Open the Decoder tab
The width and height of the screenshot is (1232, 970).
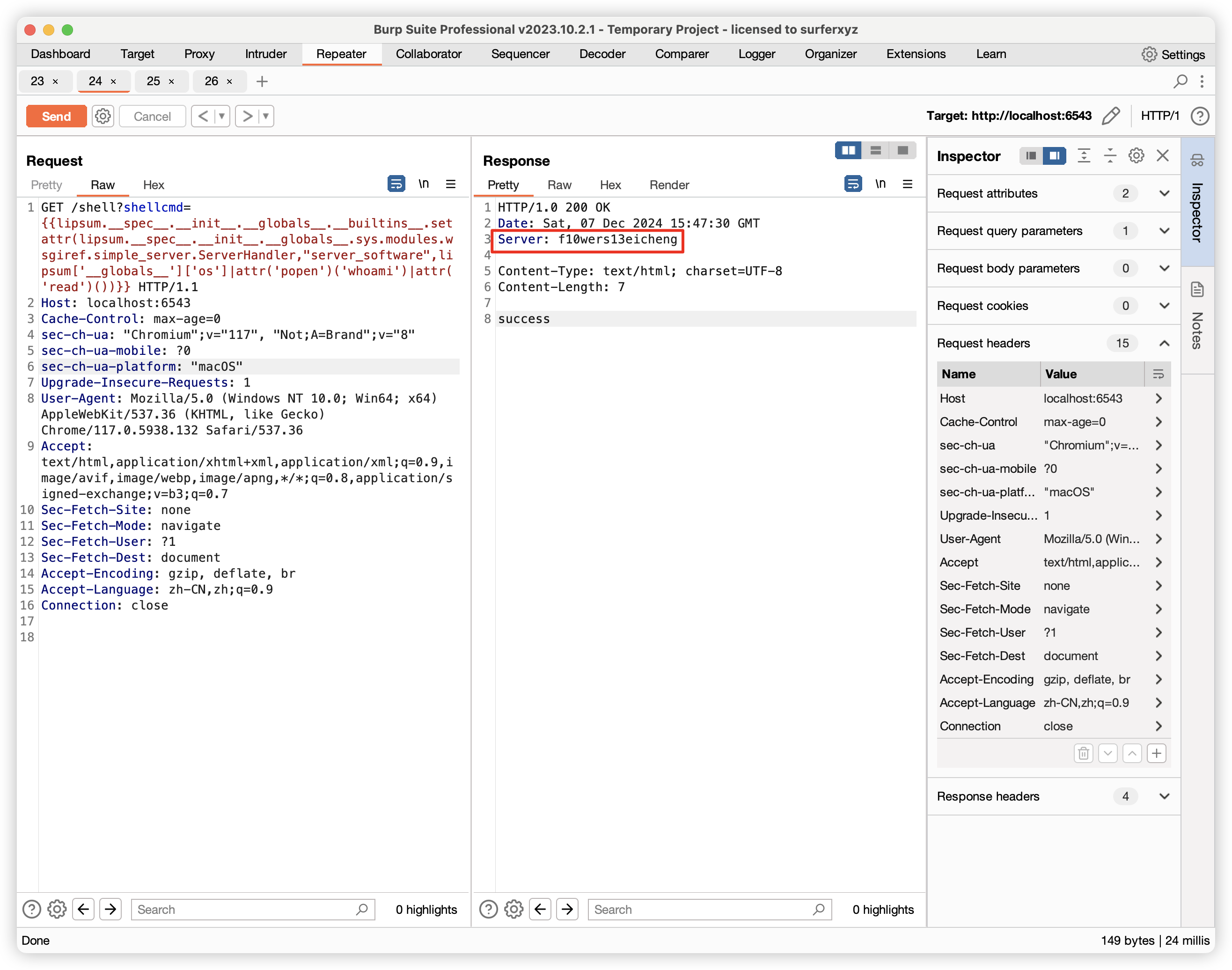tap(602, 54)
